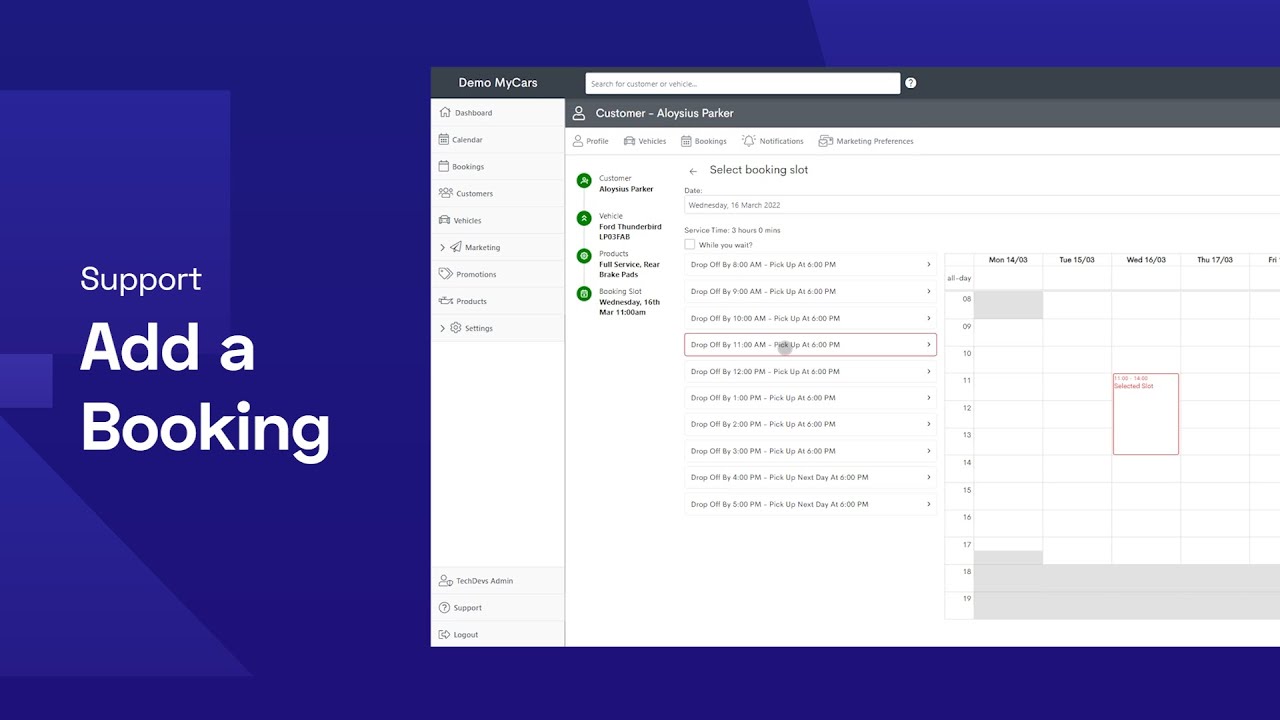Click the Logout icon in sidebar

pos(445,634)
